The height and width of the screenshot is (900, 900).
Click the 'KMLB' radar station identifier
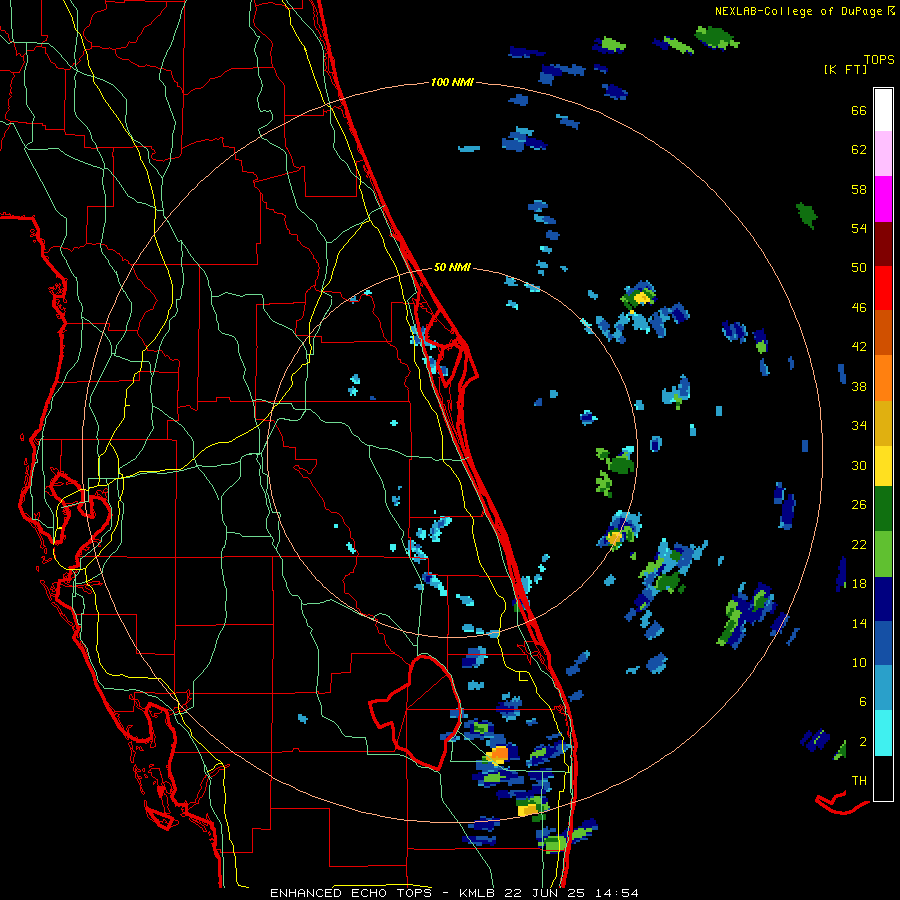pyautogui.click(x=477, y=893)
